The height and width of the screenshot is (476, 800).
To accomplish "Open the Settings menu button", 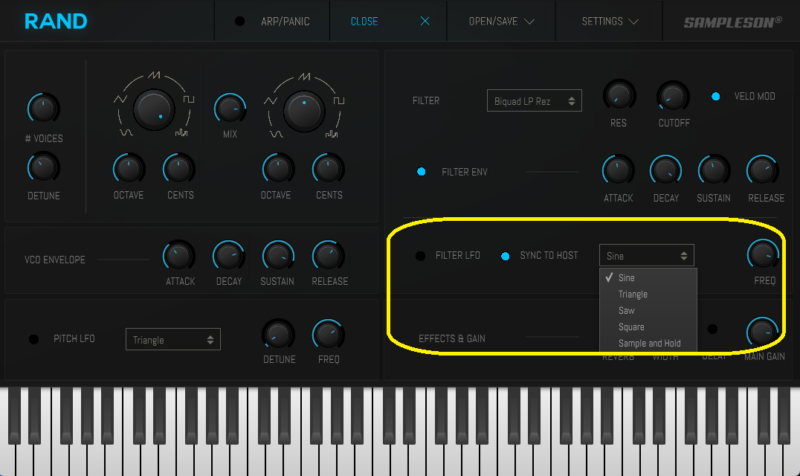I will (x=616, y=21).
